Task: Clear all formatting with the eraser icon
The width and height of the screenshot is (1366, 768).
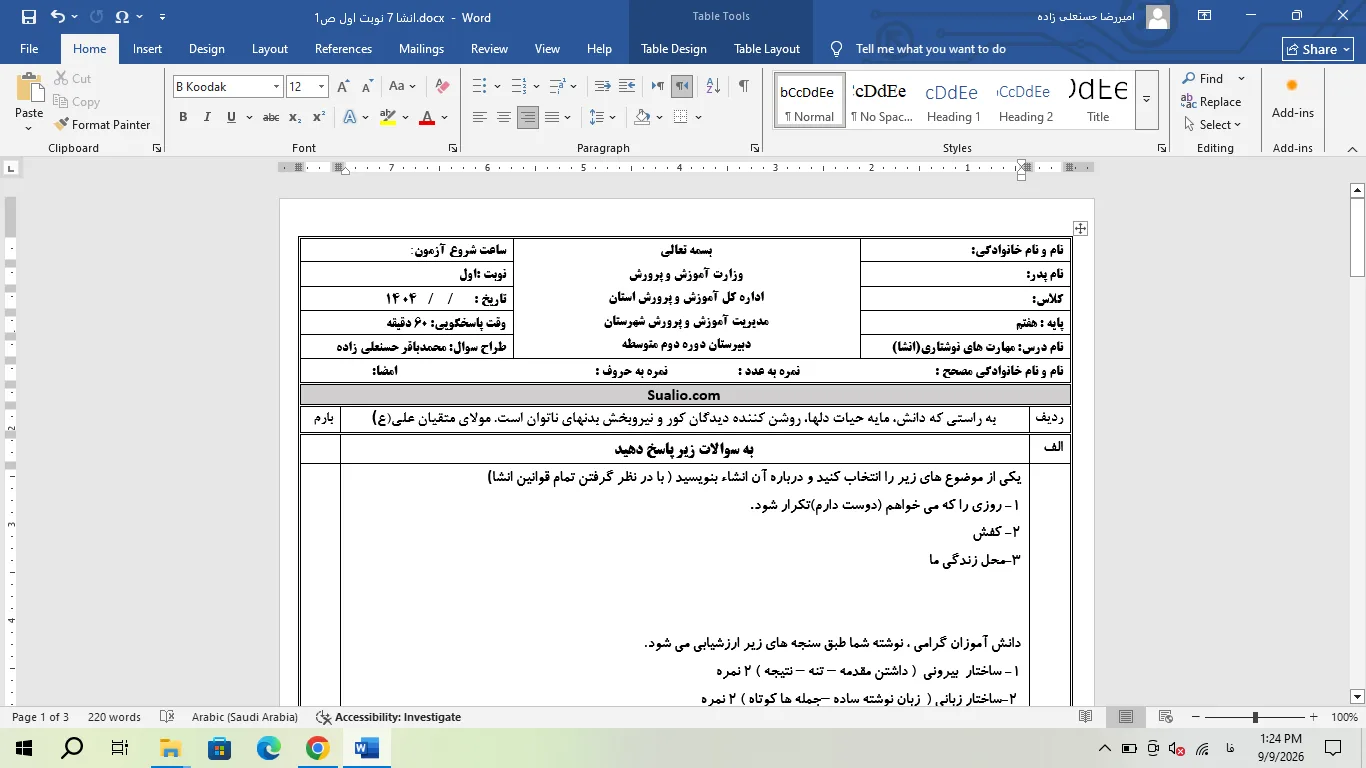Action: coord(442,87)
